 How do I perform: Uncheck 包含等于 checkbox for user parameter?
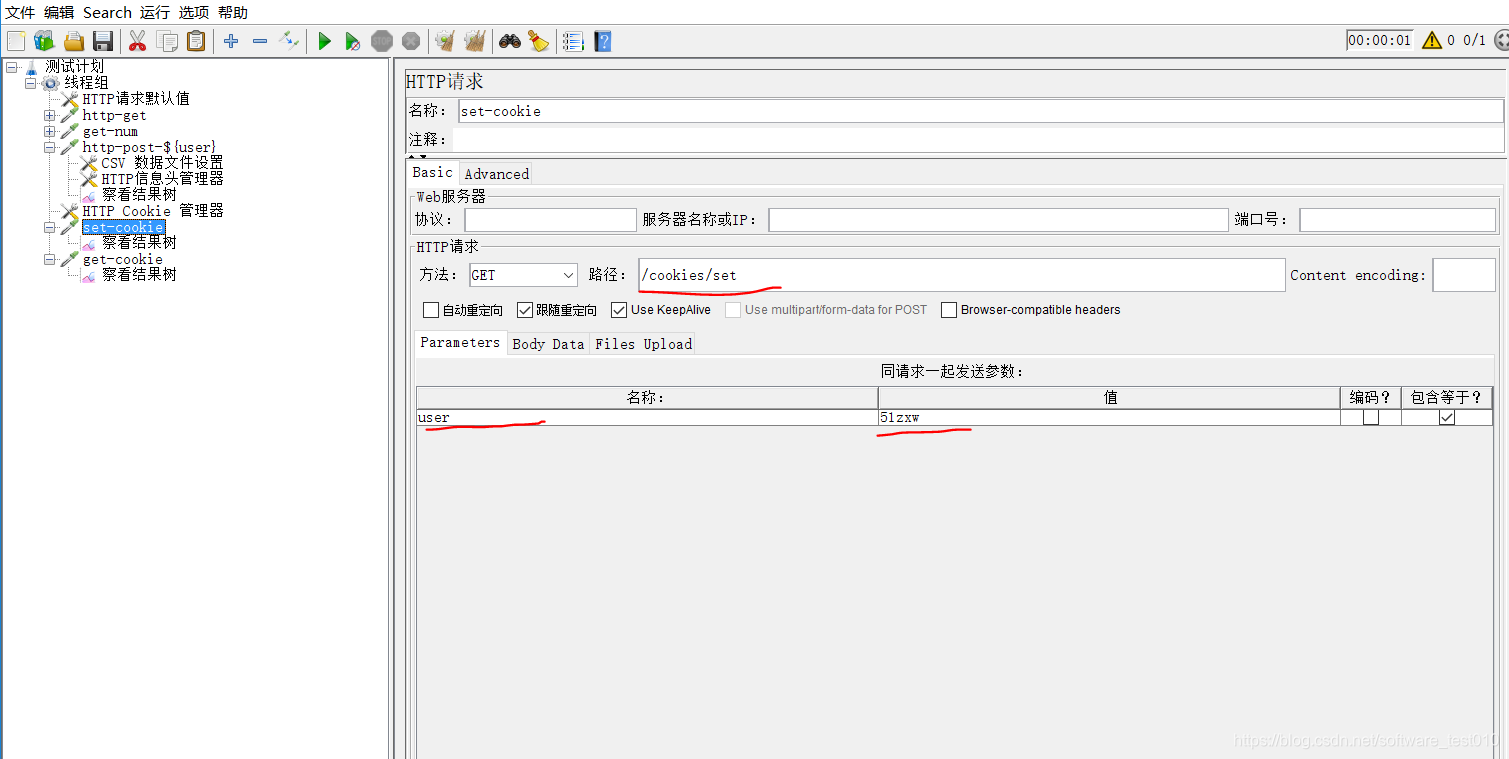[1447, 418]
